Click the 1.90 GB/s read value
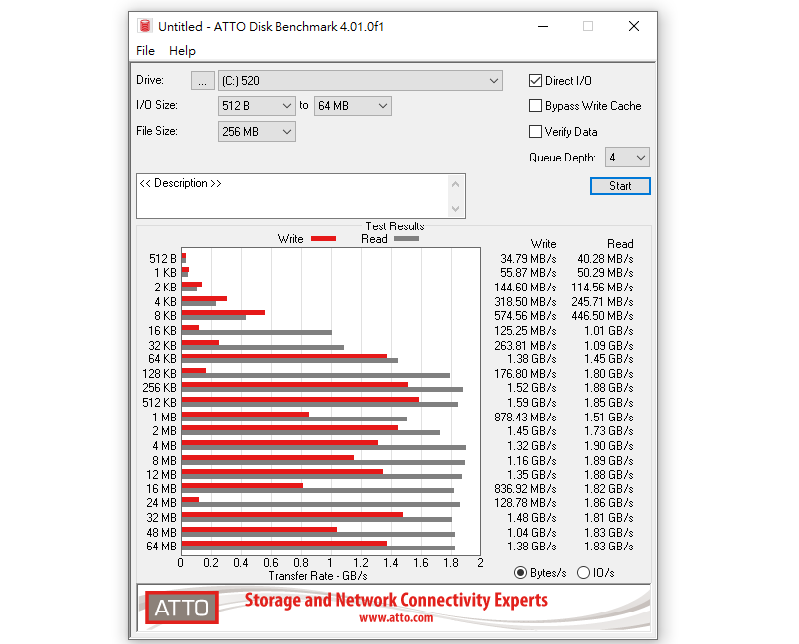Screen dimensions: 799x644 pos(608,446)
